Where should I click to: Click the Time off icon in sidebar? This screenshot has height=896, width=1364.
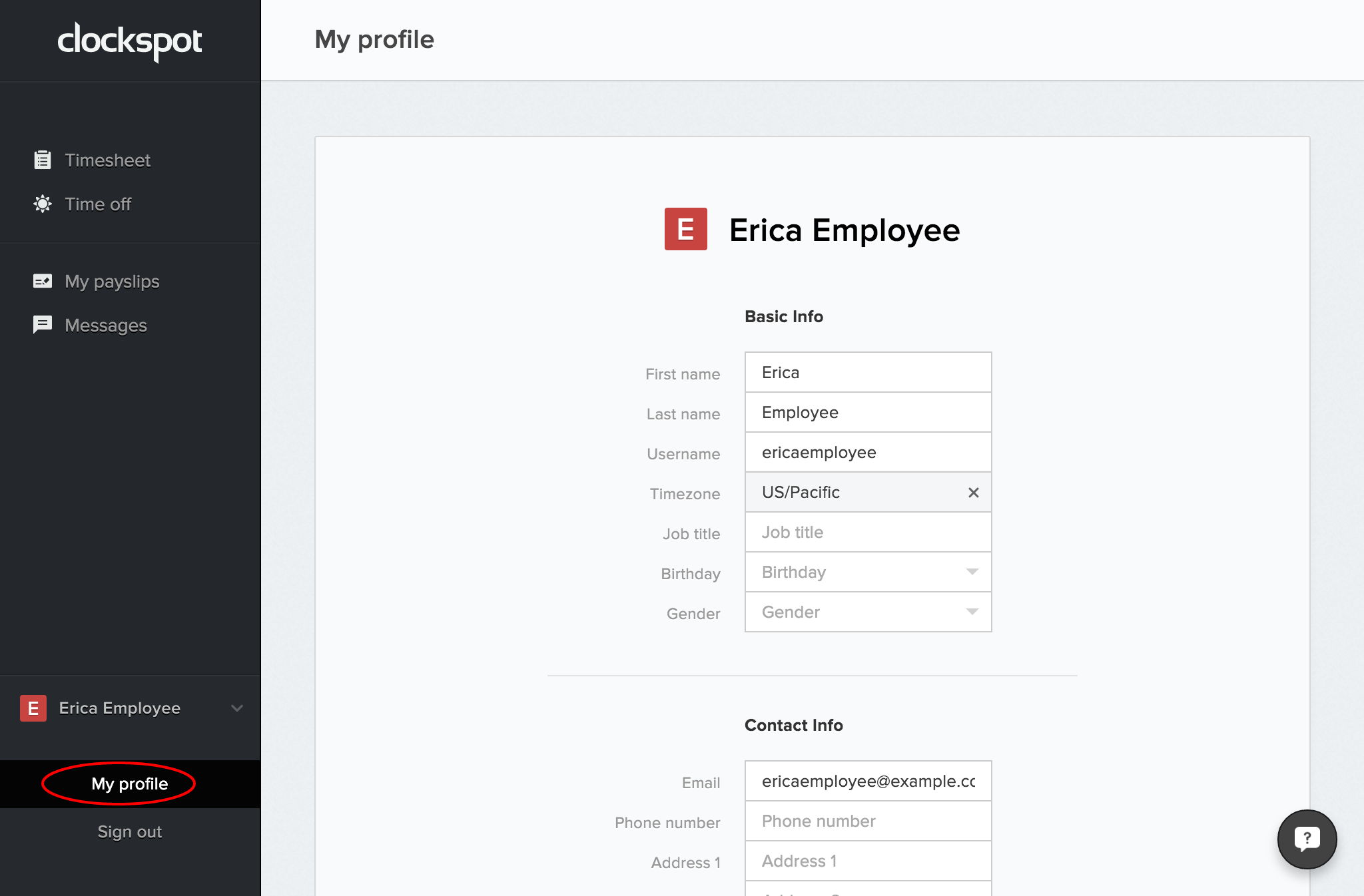click(x=41, y=204)
